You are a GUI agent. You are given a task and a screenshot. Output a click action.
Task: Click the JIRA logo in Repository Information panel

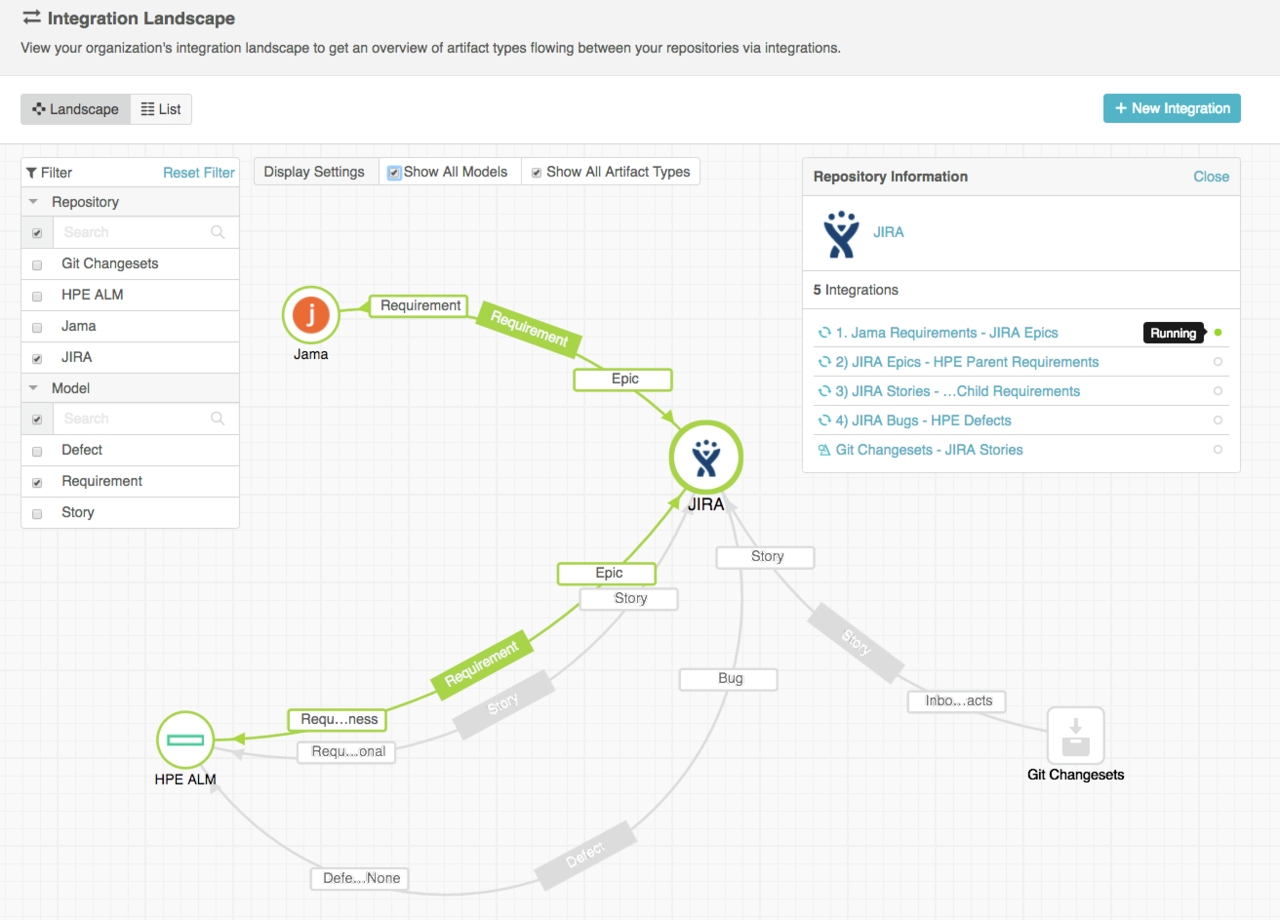click(x=843, y=232)
